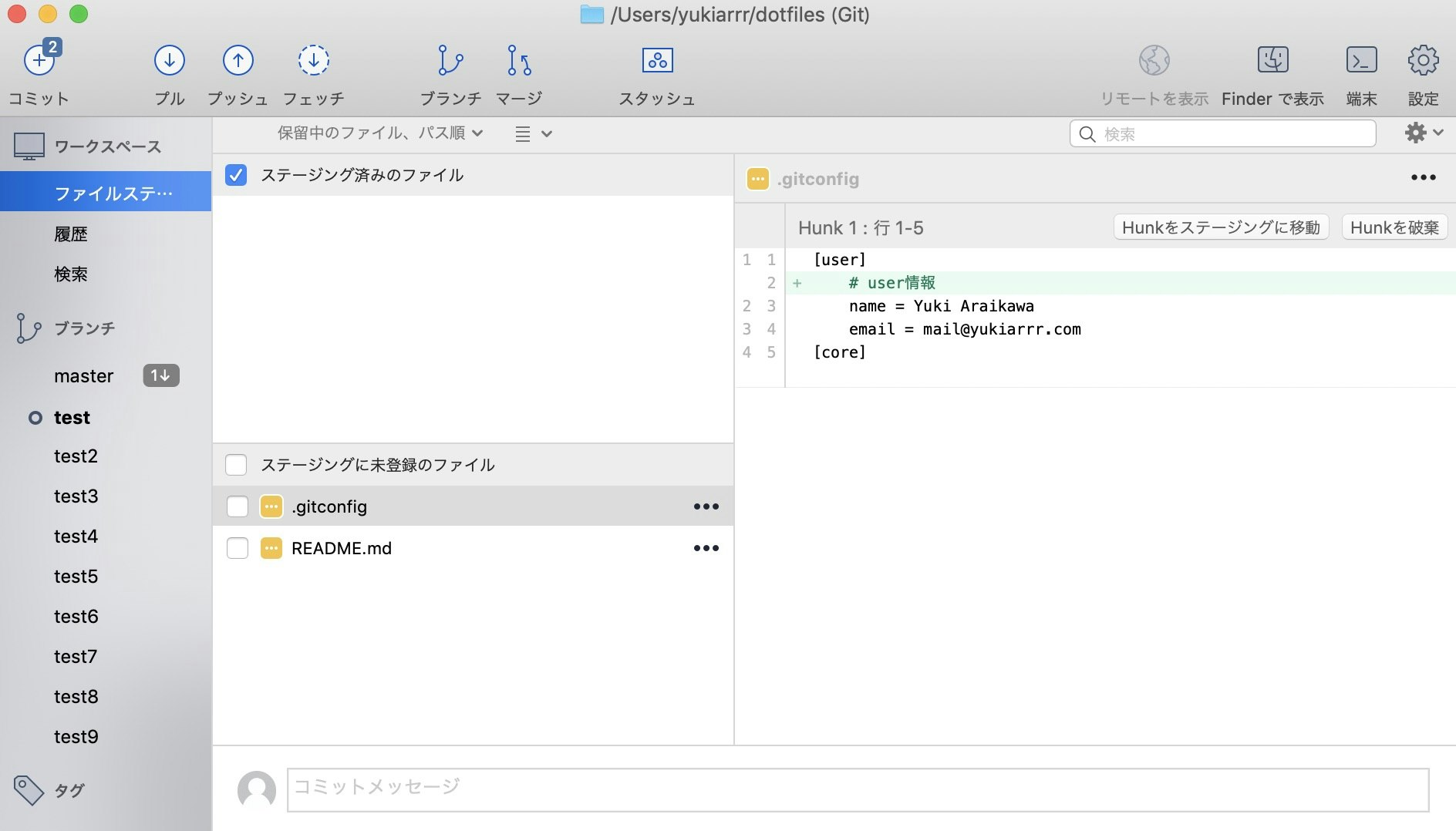Click the 'email = mail@yukiarrr.com' diff line

965,329
